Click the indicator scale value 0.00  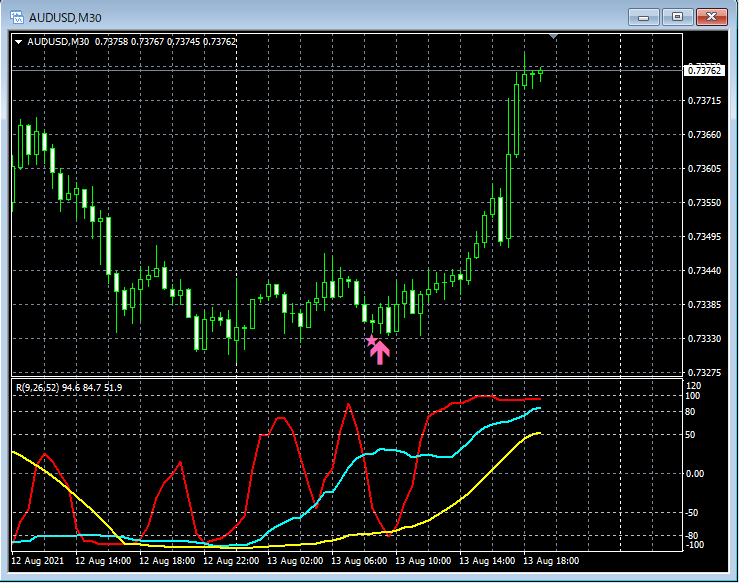point(694,473)
